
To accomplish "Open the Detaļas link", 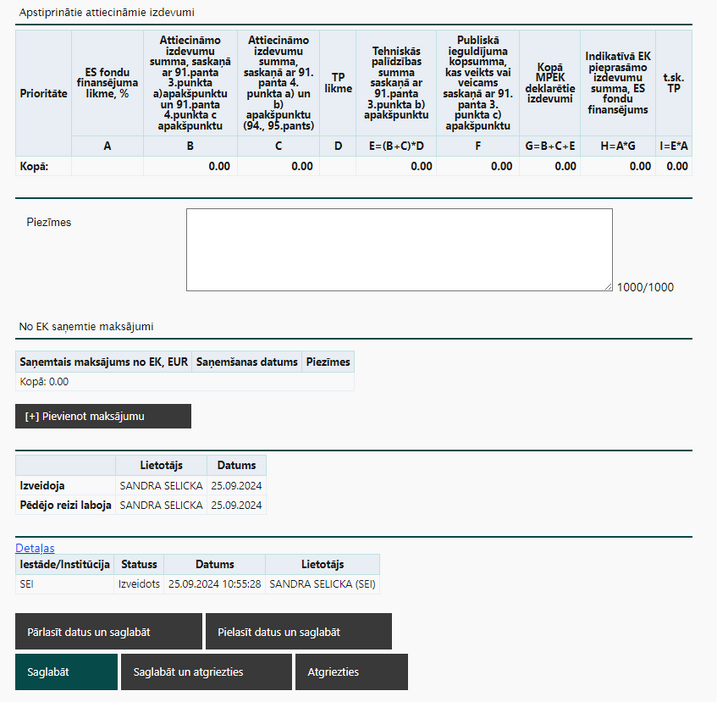I will click(35, 548).
